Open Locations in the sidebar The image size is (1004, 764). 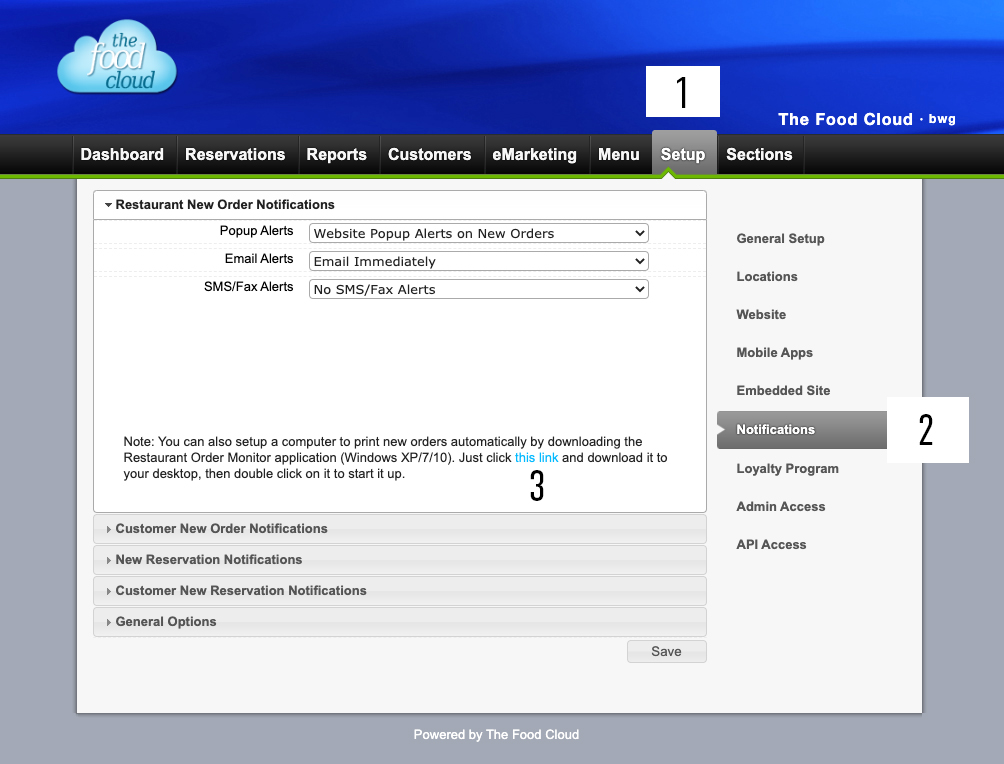(767, 277)
